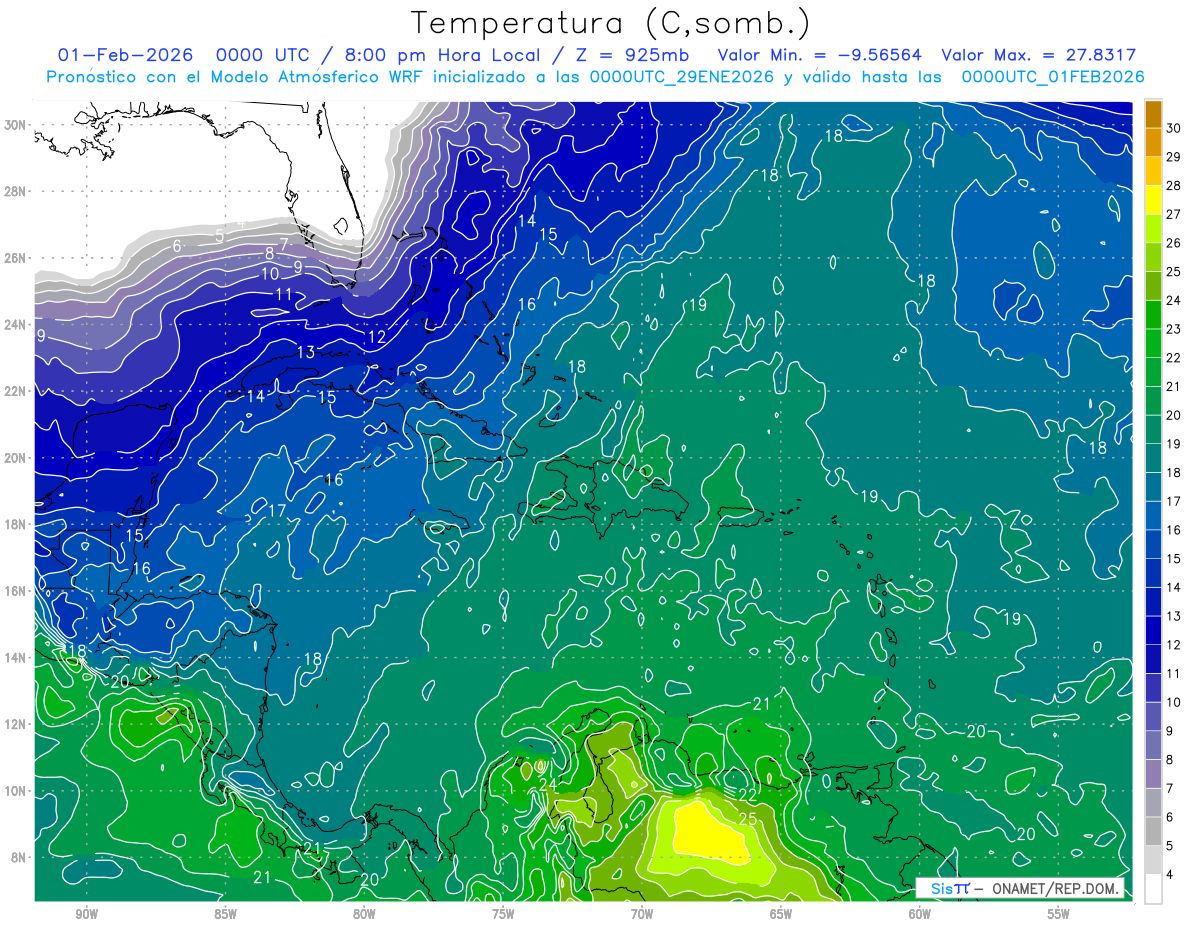The width and height of the screenshot is (1200, 927).
Task: Click the white swatch below scale value 4
Action: [1153, 889]
